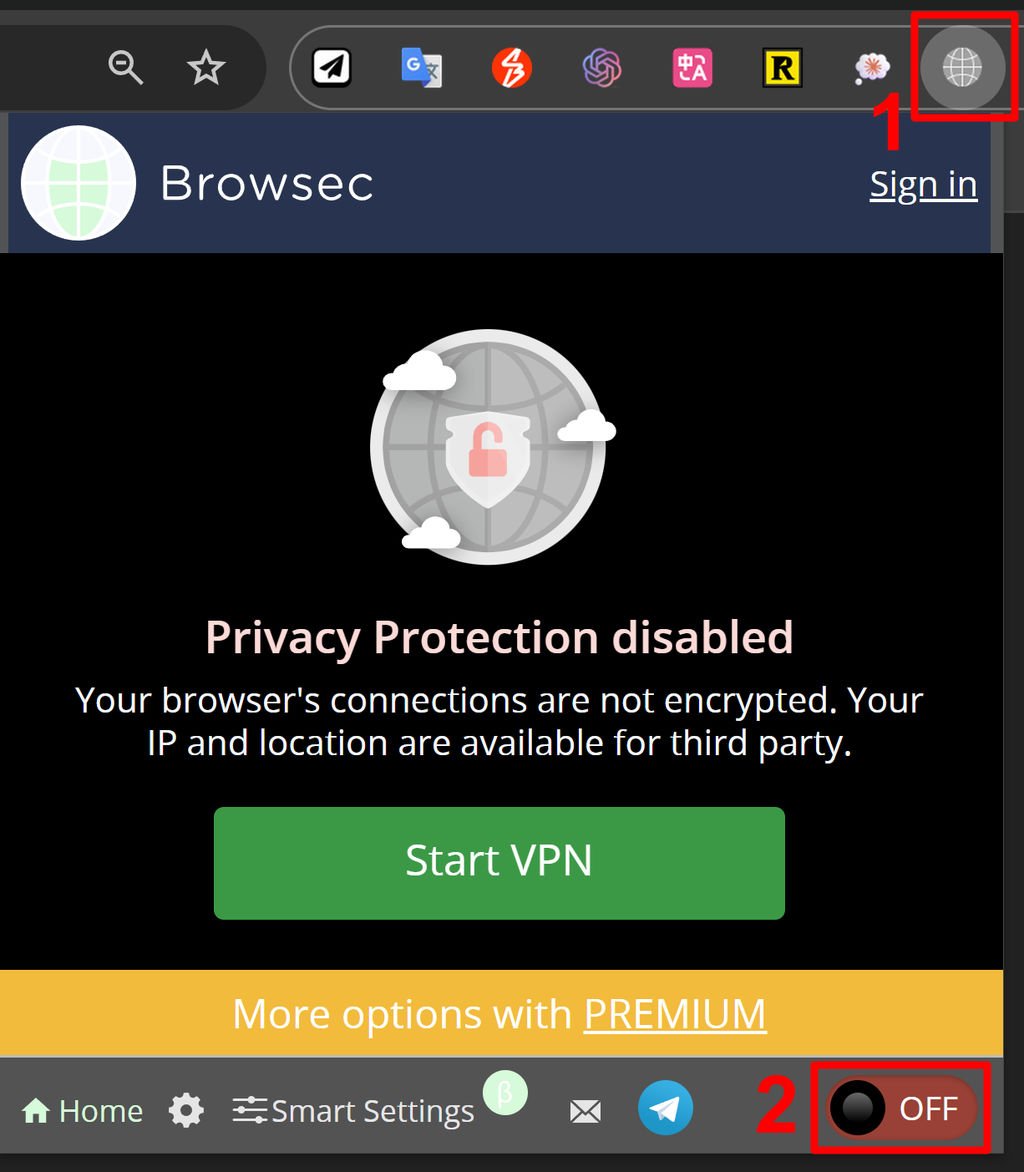Follow the Sign in link
This screenshot has height=1172, width=1024.
923,184
